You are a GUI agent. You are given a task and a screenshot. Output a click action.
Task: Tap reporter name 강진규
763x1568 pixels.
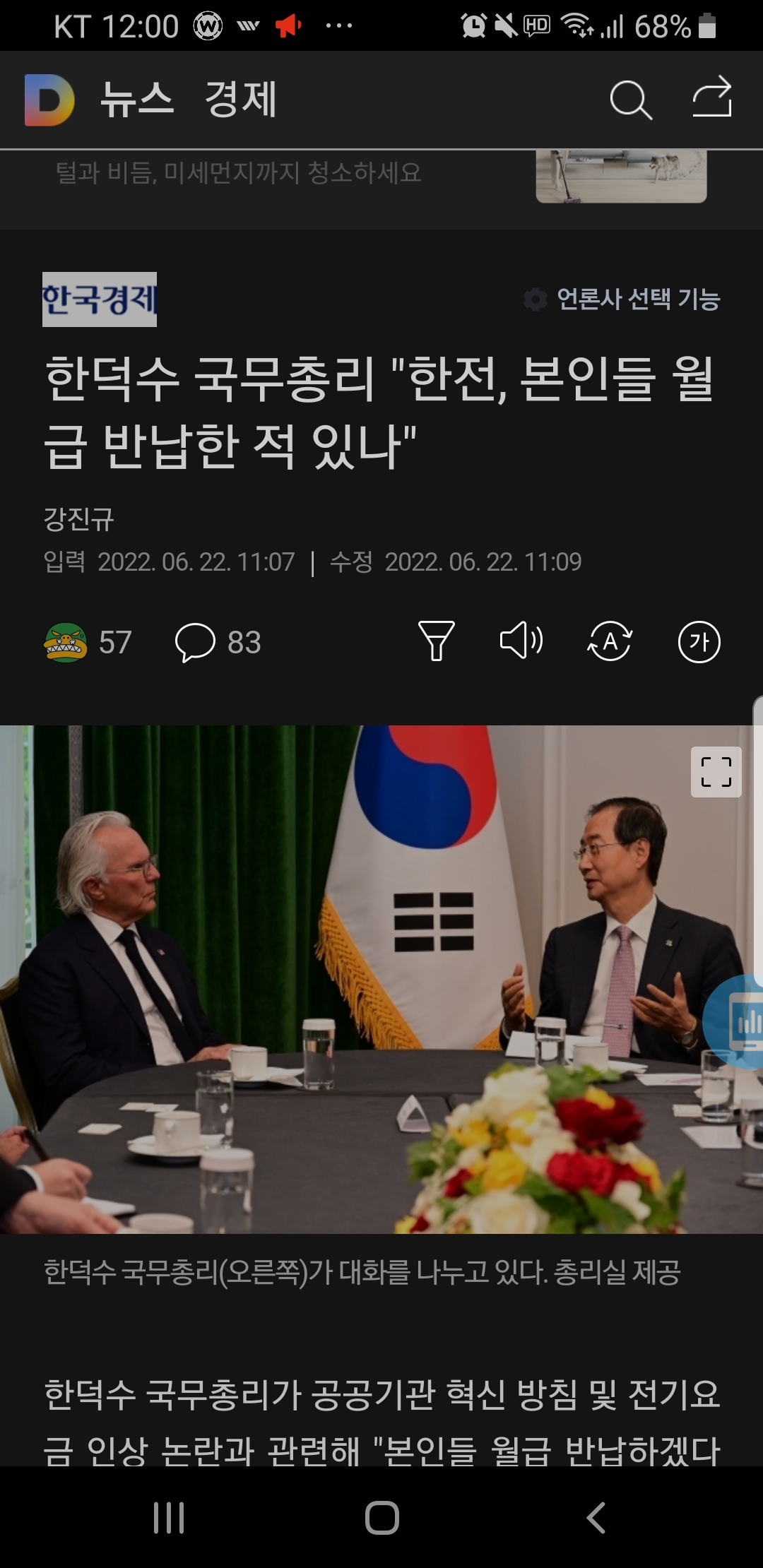(x=78, y=519)
